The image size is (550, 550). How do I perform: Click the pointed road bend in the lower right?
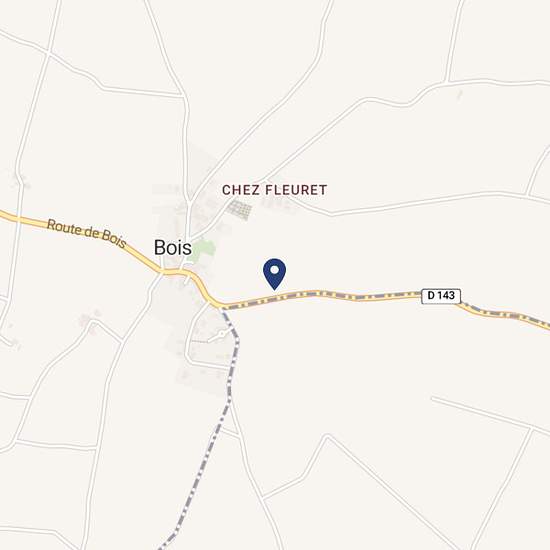[327, 437]
